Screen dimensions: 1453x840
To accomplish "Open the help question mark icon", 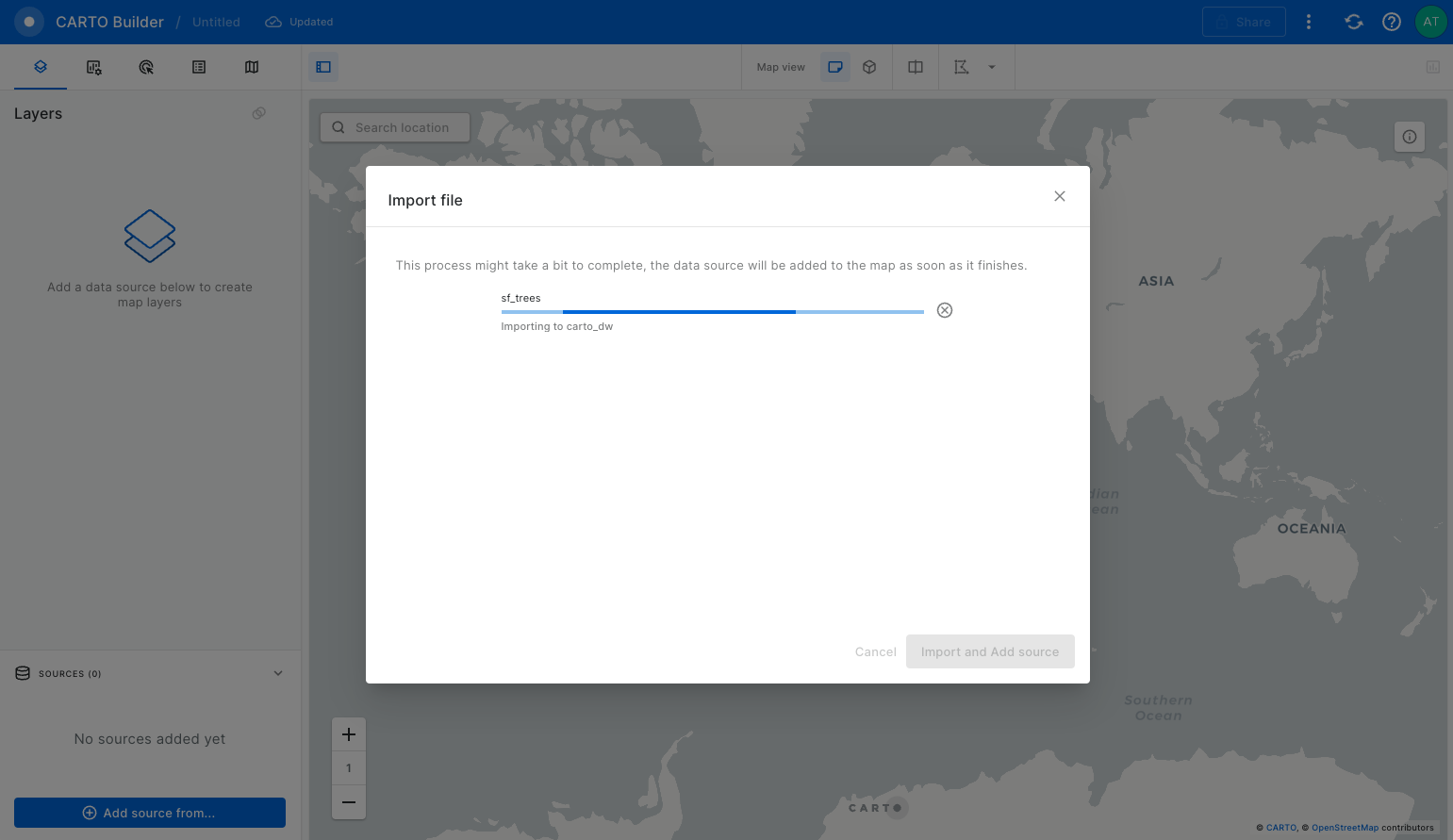I will 1392,22.
